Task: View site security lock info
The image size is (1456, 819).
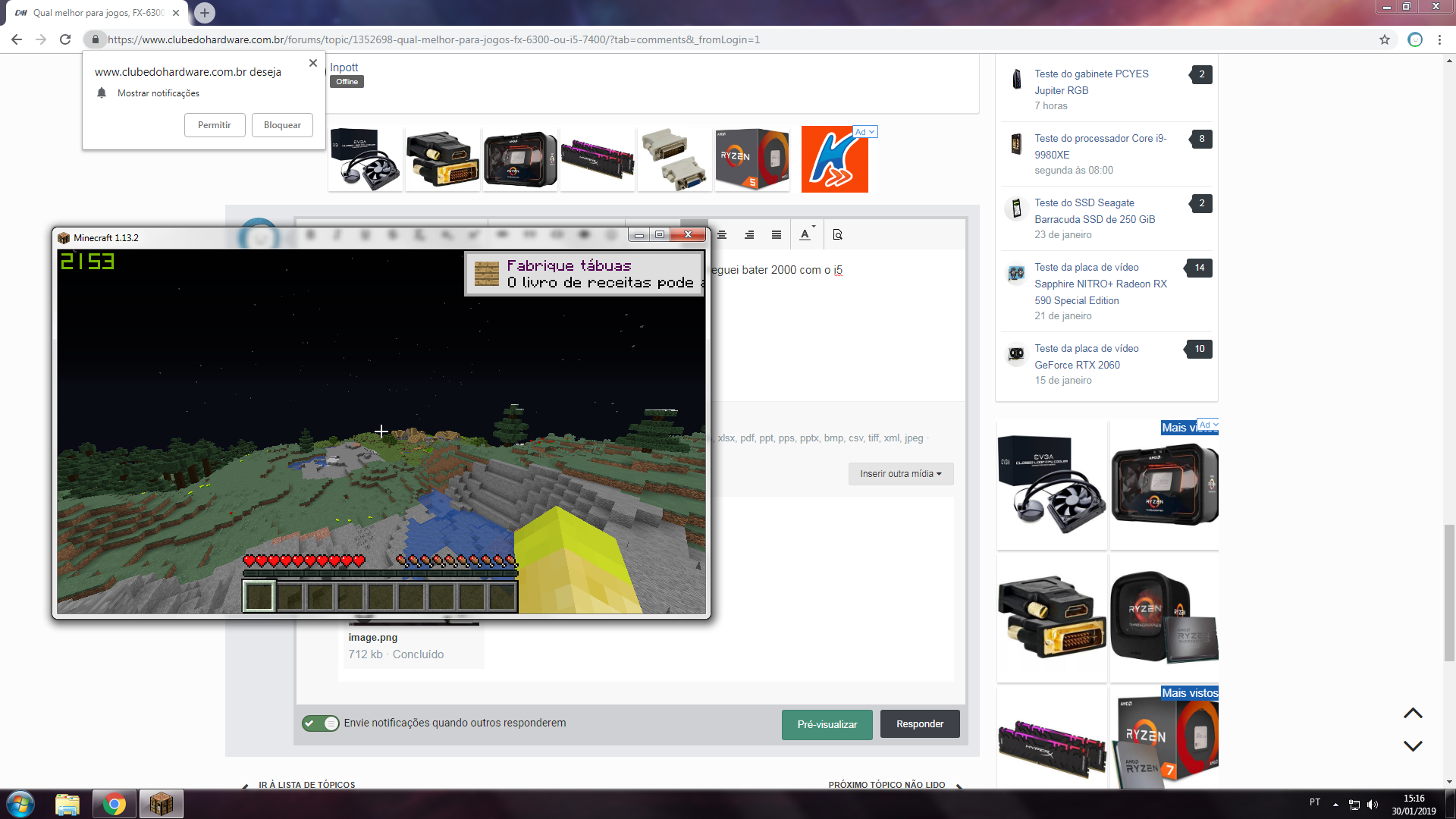Action: 95,39
